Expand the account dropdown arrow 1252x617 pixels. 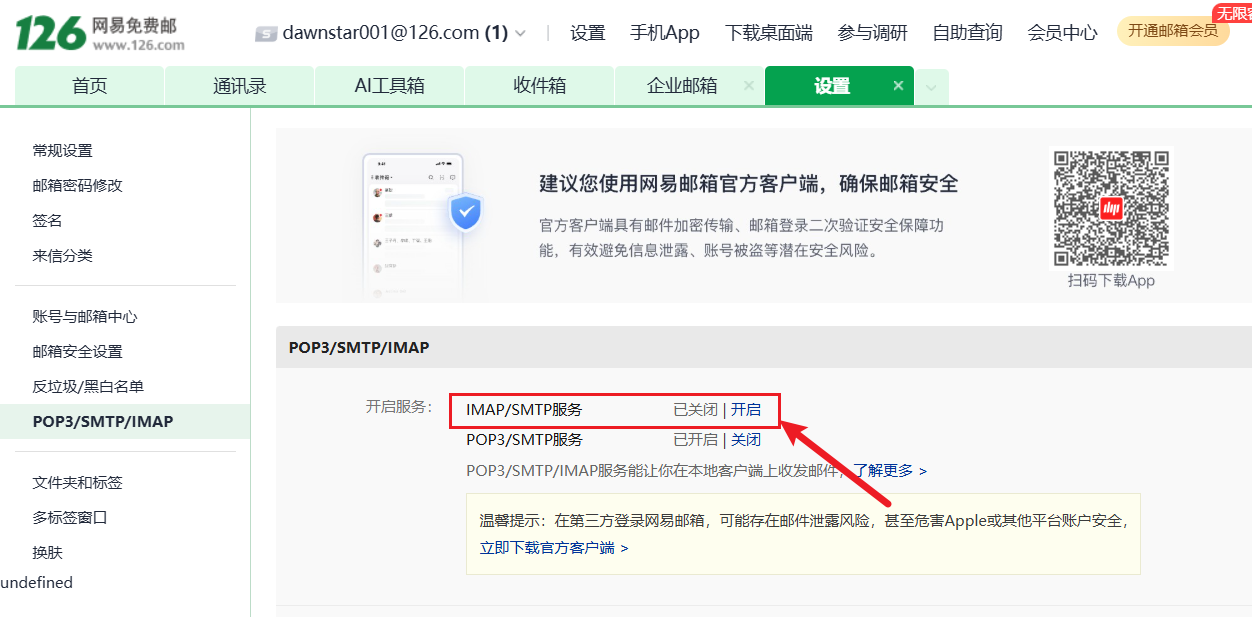[520, 33]
